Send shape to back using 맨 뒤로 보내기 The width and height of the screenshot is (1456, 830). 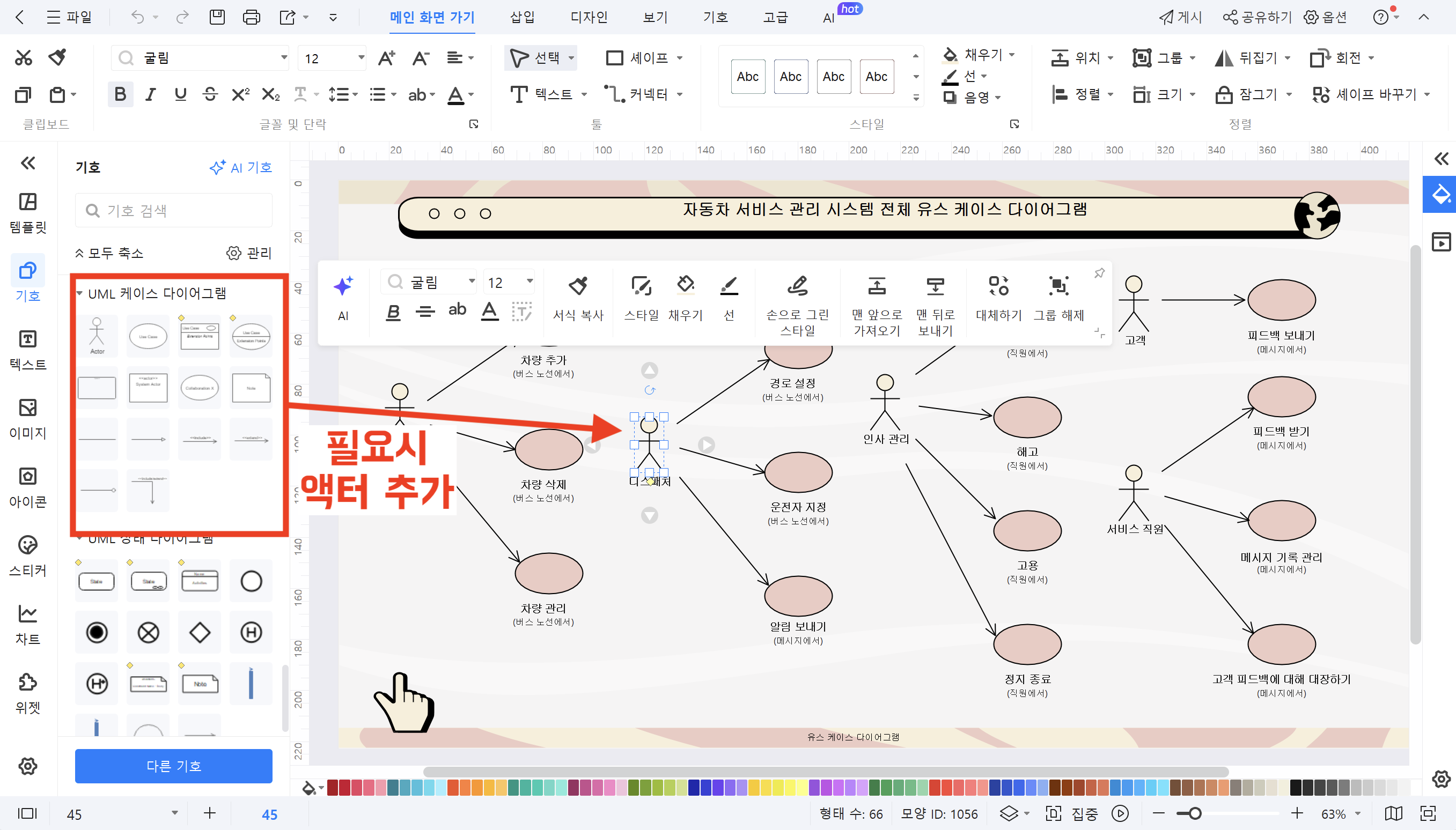click(935, 302)
